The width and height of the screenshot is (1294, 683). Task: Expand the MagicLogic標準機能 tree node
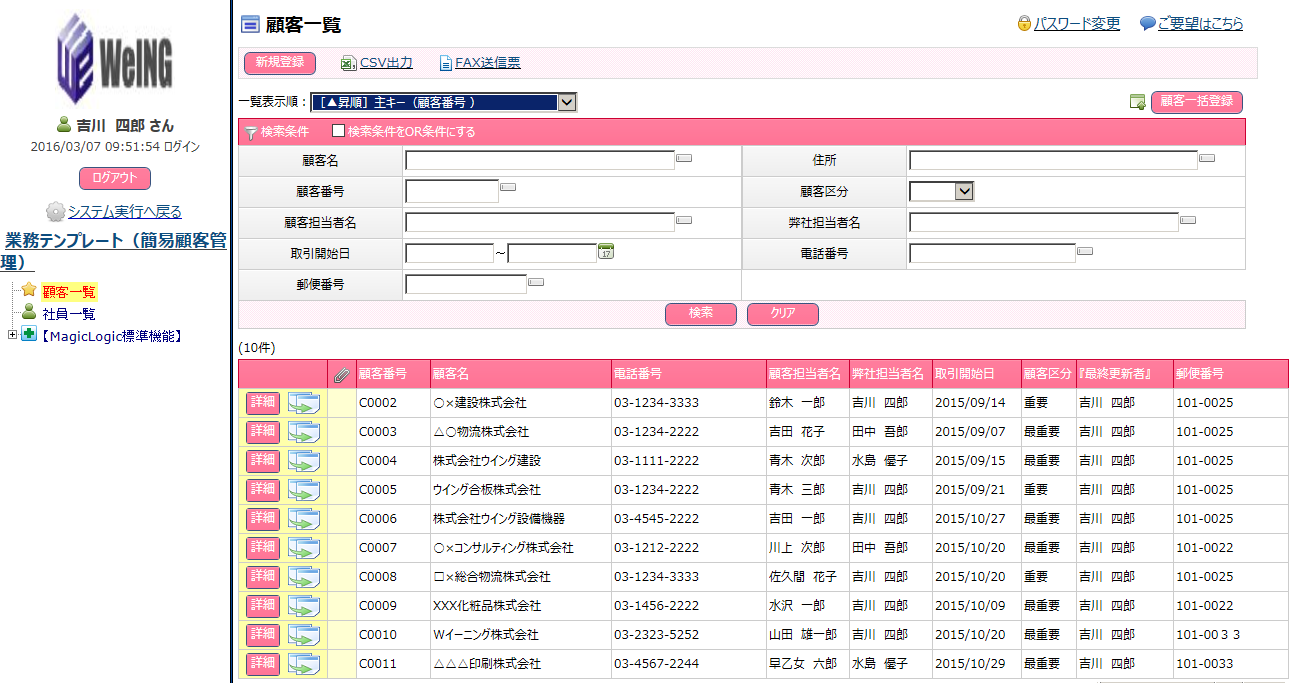click(12, 335)
